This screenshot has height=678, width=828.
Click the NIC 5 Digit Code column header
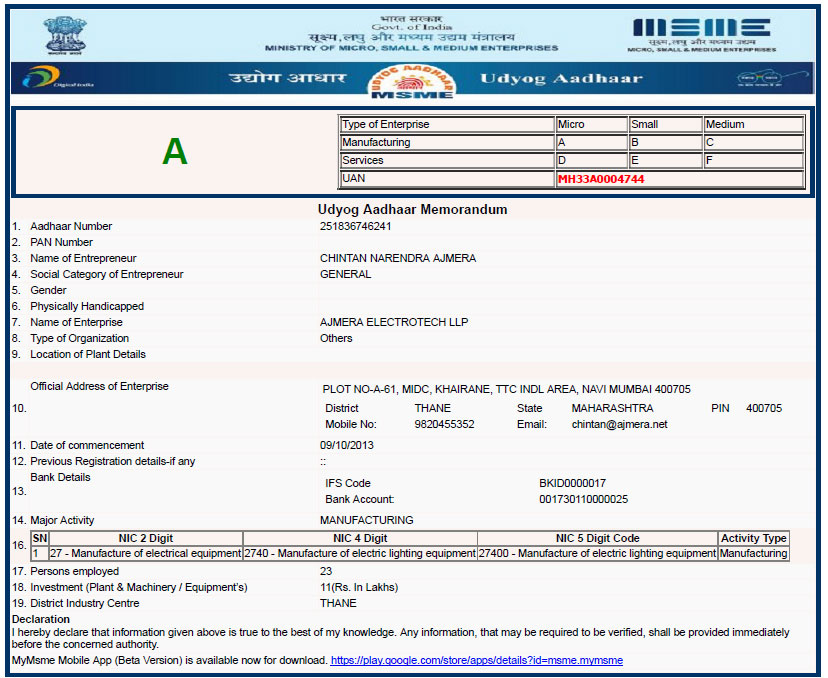coord(597,538)
